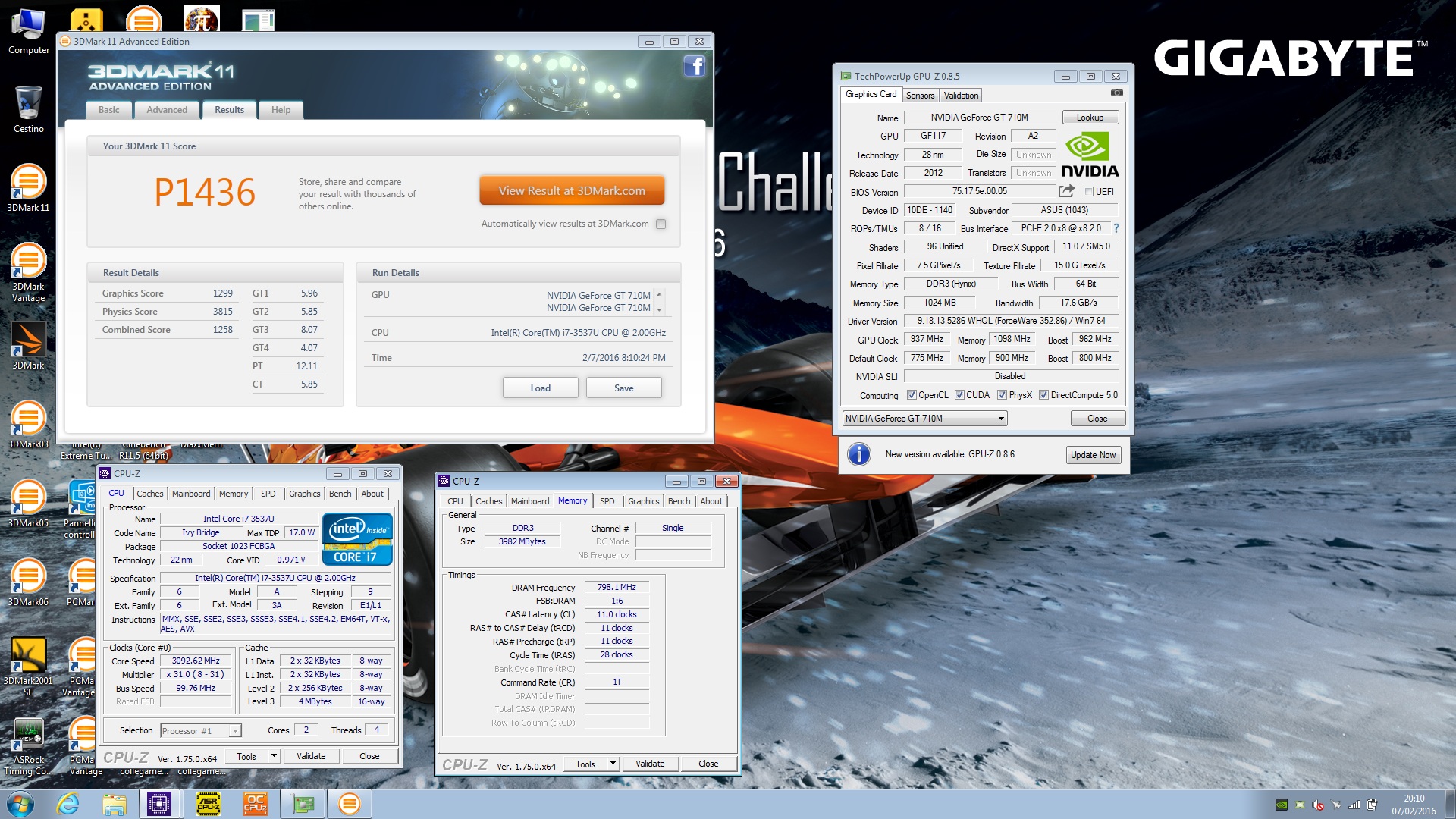This screenshot has height=819, width=1456.
Task: Open the 3DMark 11 desktop shortcut
Action: pos(29,188)
